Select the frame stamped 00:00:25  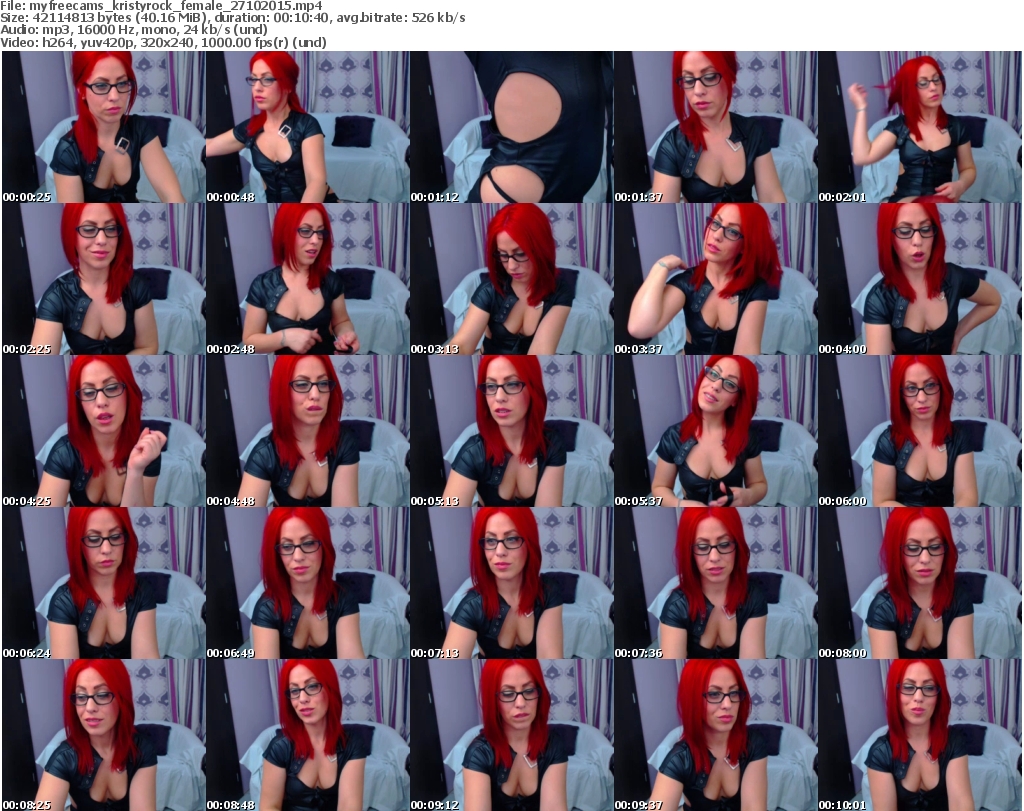(104, 127)
